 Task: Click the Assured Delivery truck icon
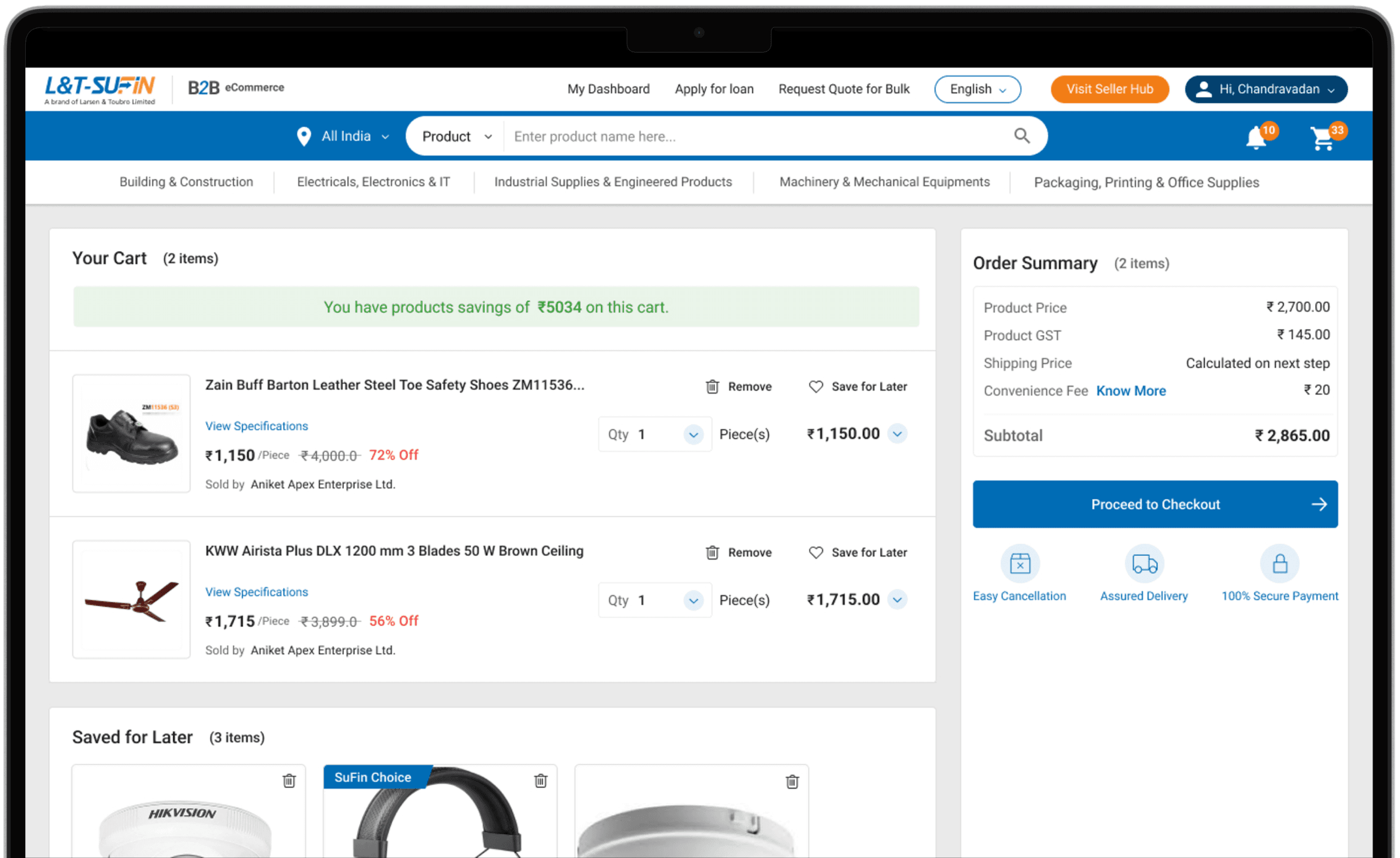click(1144, 564)
